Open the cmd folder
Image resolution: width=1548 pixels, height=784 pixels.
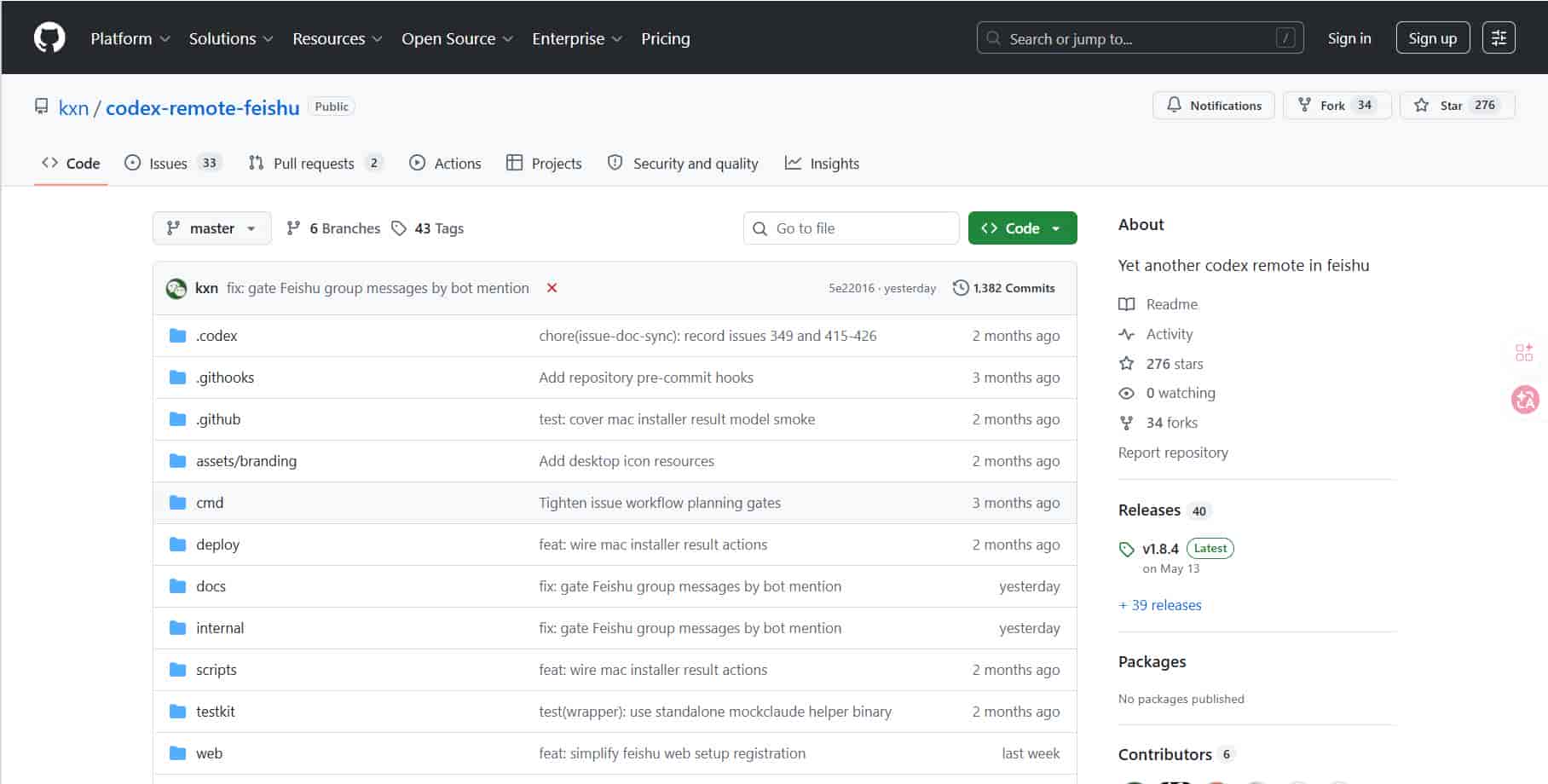(210, 503)
